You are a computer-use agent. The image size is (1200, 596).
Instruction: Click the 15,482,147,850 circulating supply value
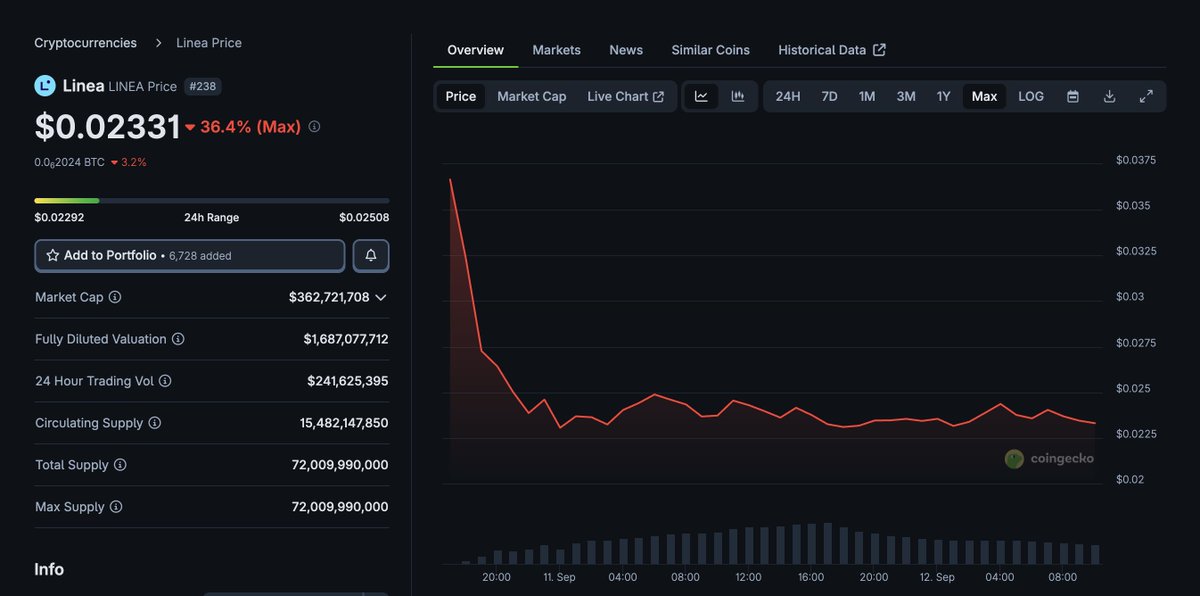344,423
